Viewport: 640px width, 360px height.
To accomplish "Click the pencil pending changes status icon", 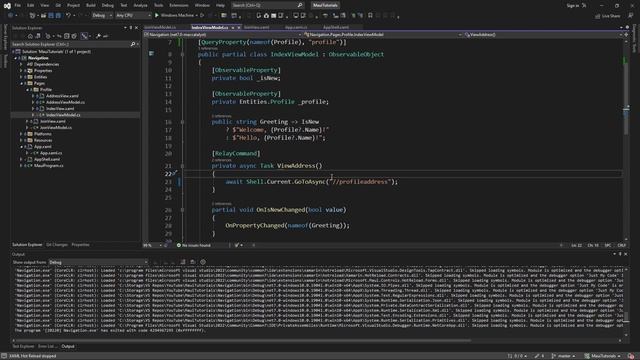I will pos(537,356).
